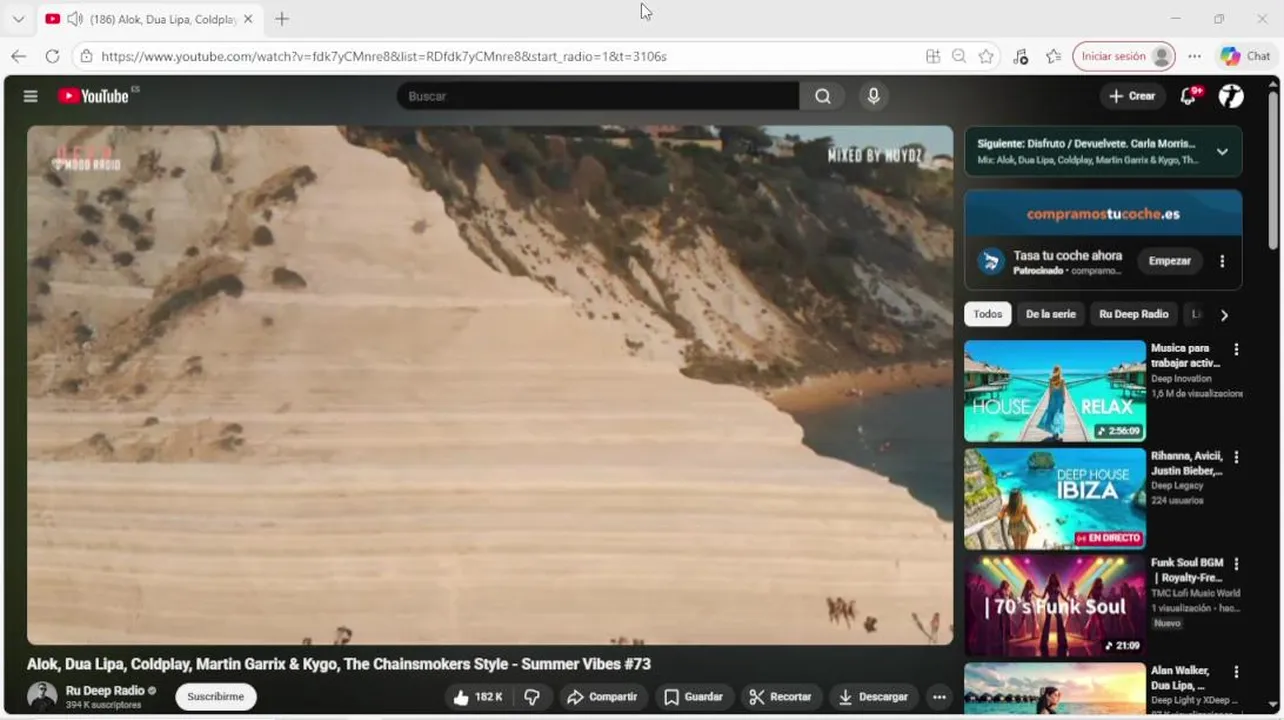Click the search magnifier button
The image size is (1284, 720).
[x=822, y=96]
